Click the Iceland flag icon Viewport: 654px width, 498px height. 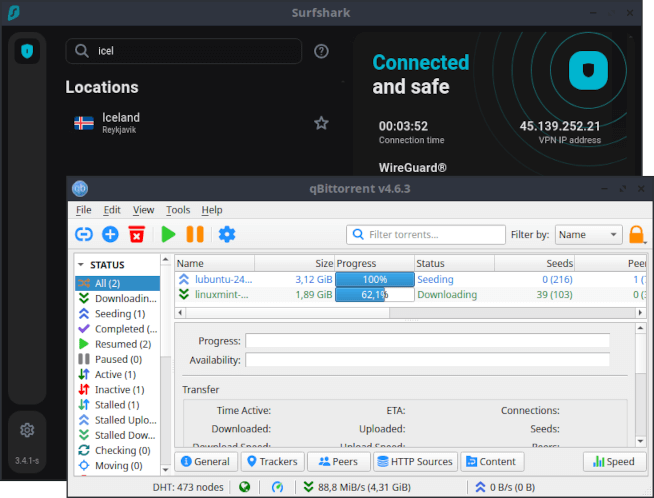coord(84,123)
